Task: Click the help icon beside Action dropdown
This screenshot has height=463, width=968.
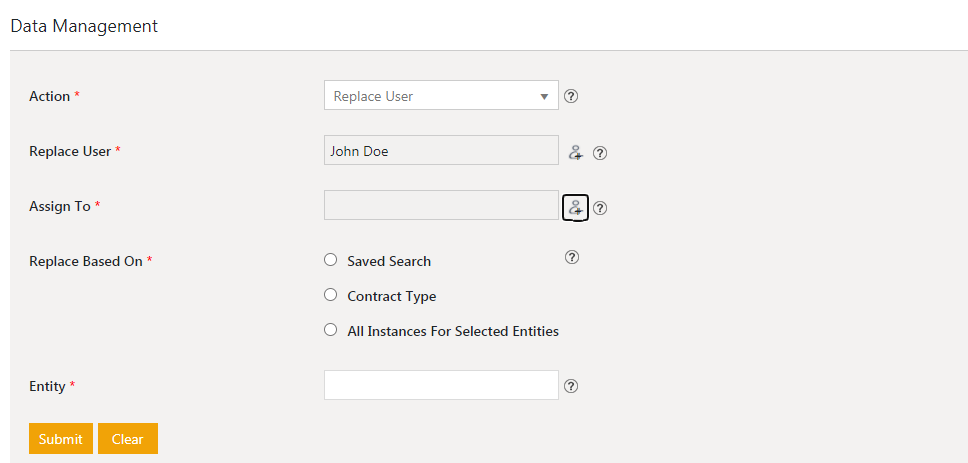Action: point(571,96)
